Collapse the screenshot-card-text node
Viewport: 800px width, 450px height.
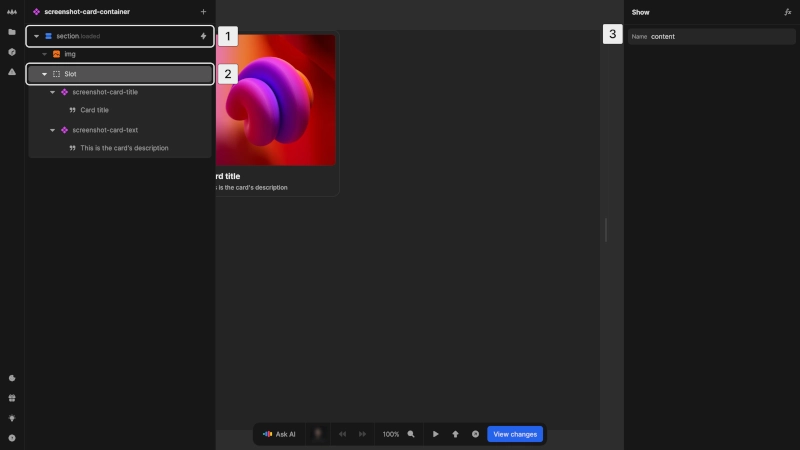pos(53,130)
